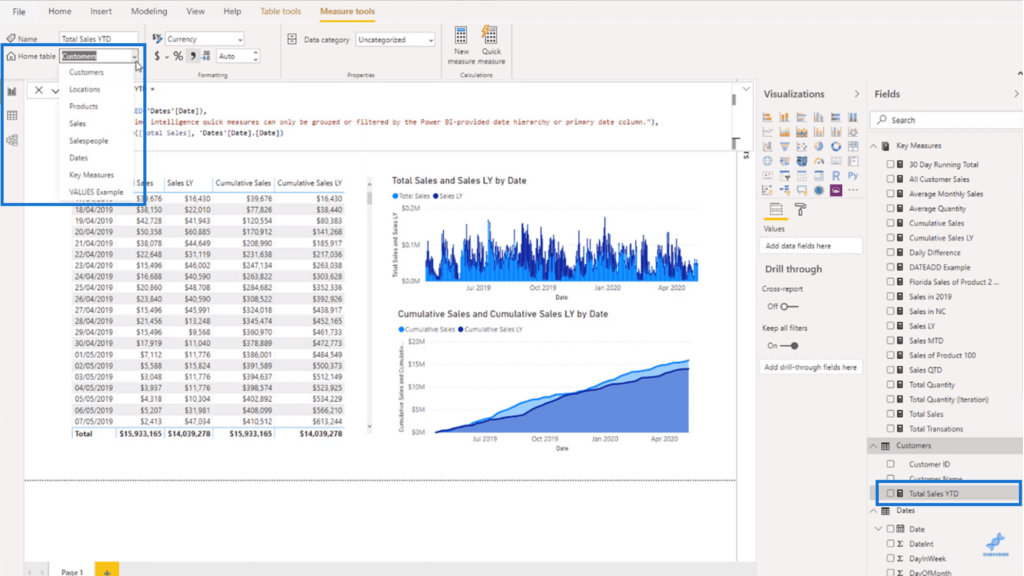Add a new report page

(107, 570)
